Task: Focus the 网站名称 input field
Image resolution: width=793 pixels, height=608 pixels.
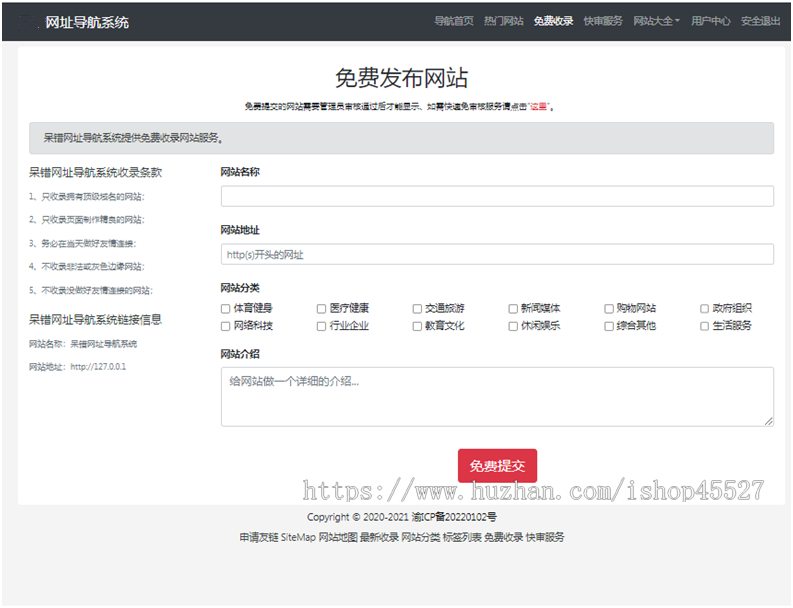Action: (497, 196)
